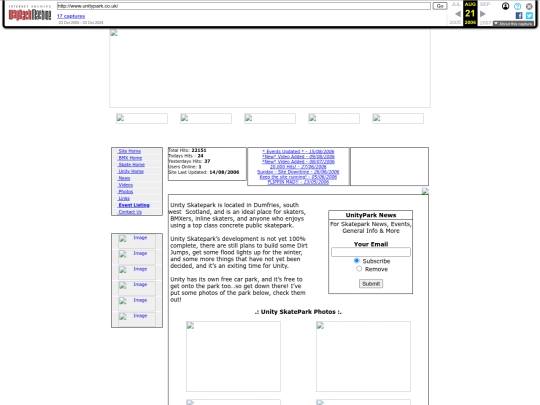Open the BMX Home navigation link
Screen dimensions: 540x405
pos(130,158)
